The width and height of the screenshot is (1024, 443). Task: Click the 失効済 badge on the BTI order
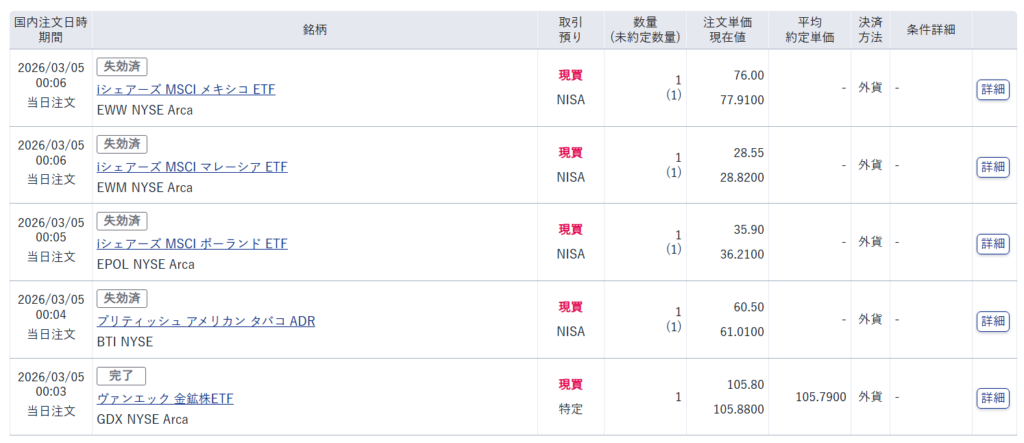click(x=122, y=298)
